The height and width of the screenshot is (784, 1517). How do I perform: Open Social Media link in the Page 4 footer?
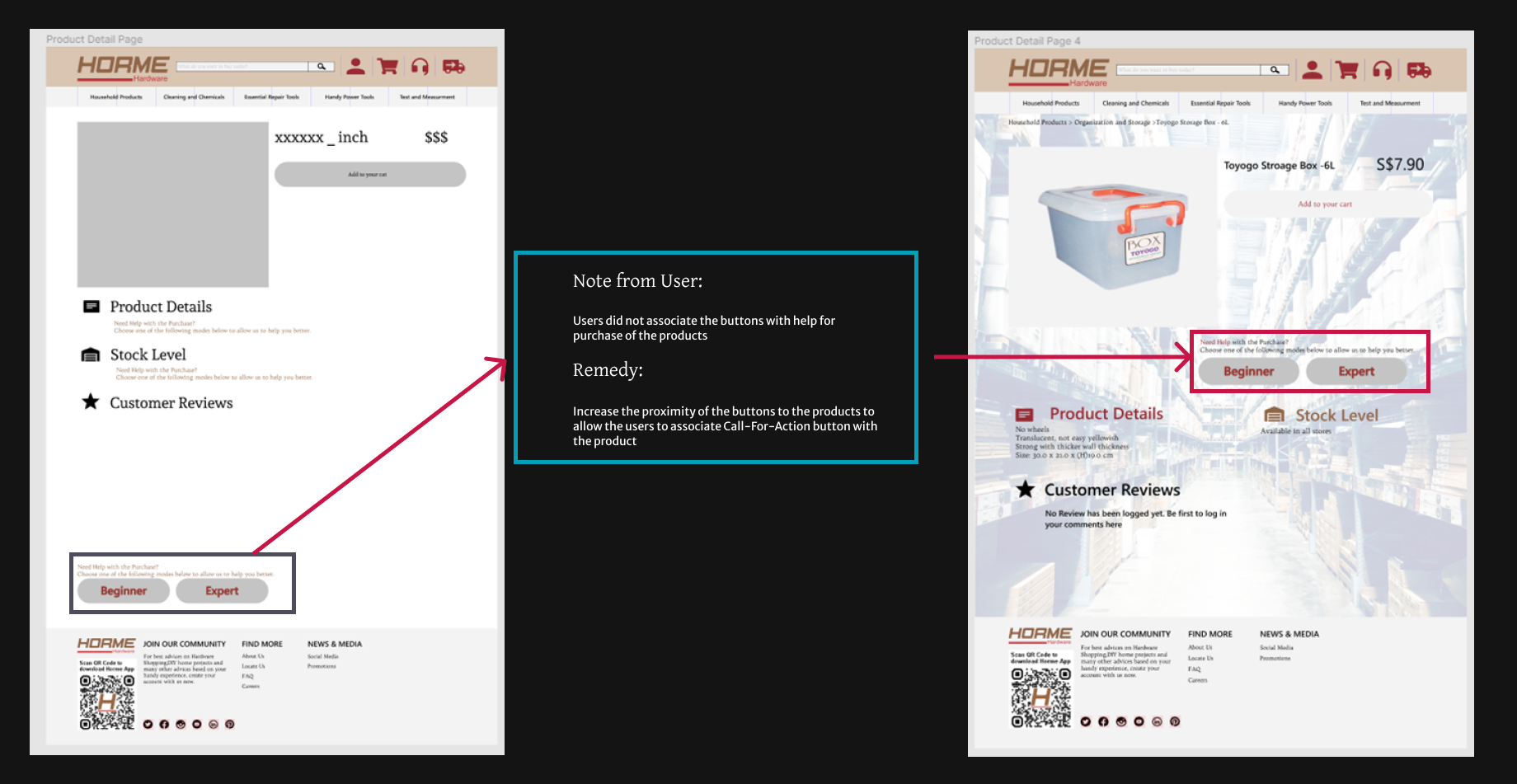coord(1276,647)
